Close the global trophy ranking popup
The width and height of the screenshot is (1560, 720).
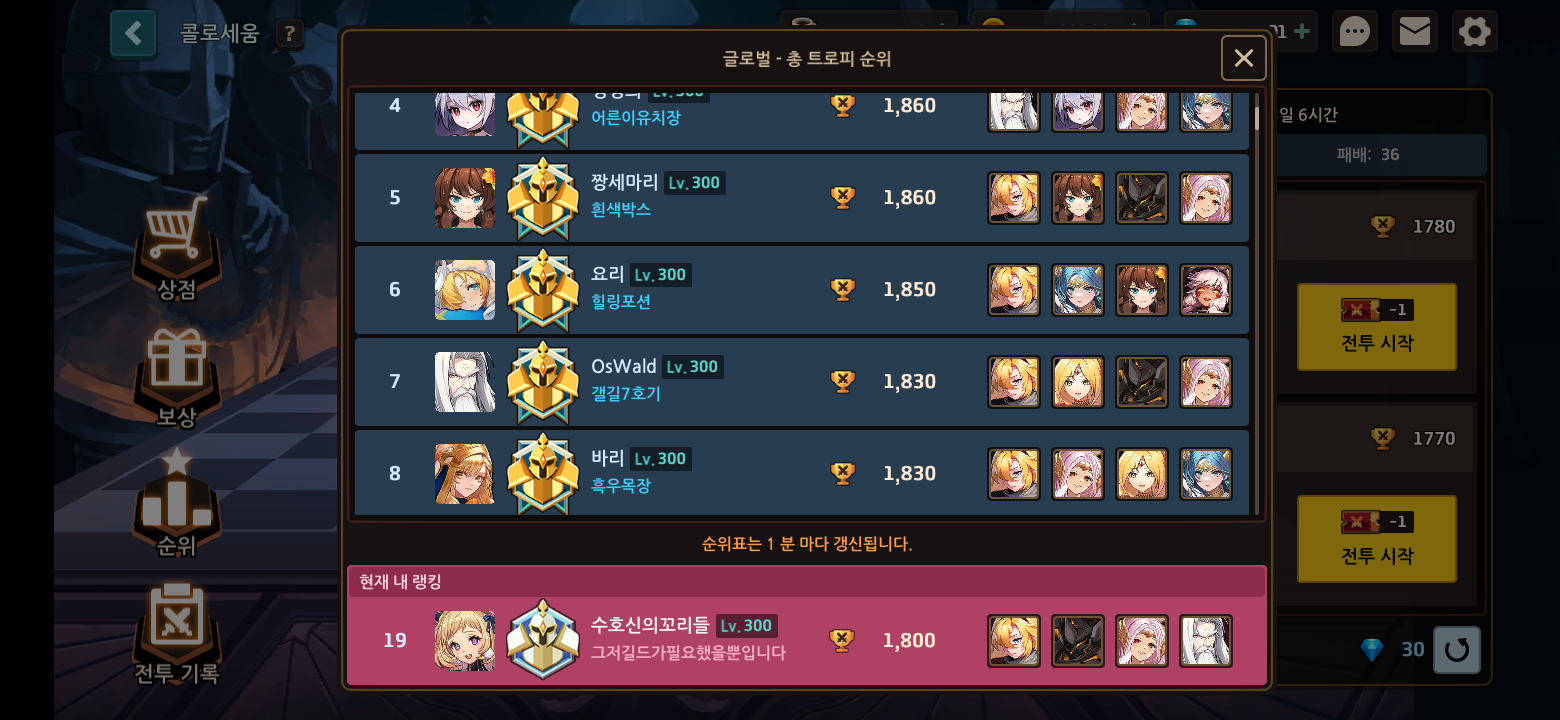tap(1244, 58)
